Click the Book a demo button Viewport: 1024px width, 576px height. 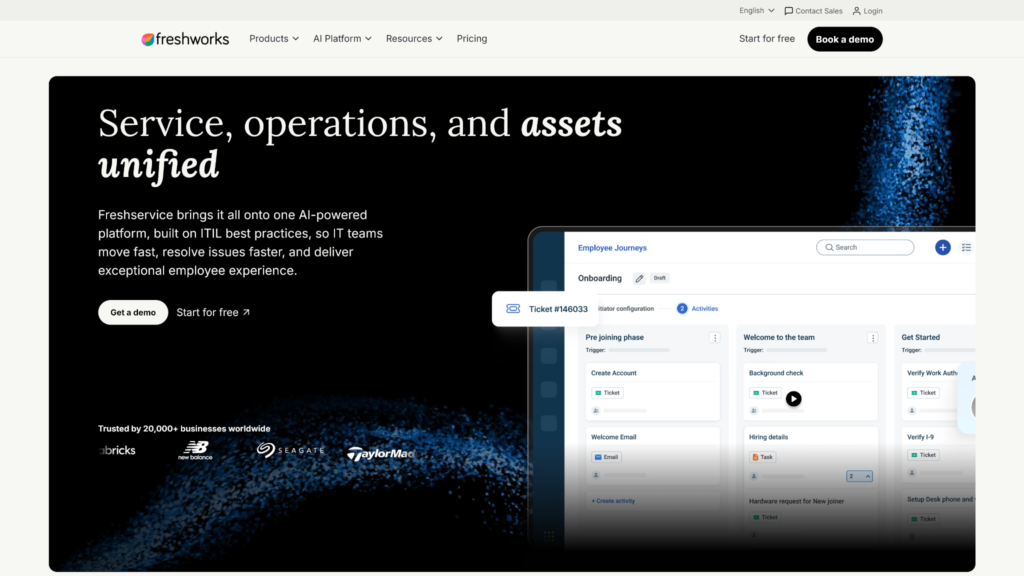pyautogui.click(x=844, y=39)
